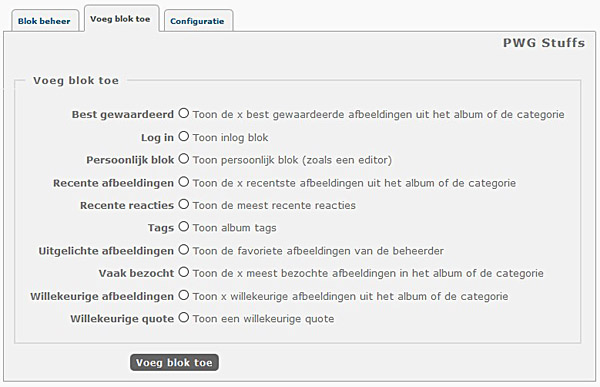The image size is (600, 387).
Task: Click the 'Toon de meest recente reacties' text
Action: click(x=274, y=206)
